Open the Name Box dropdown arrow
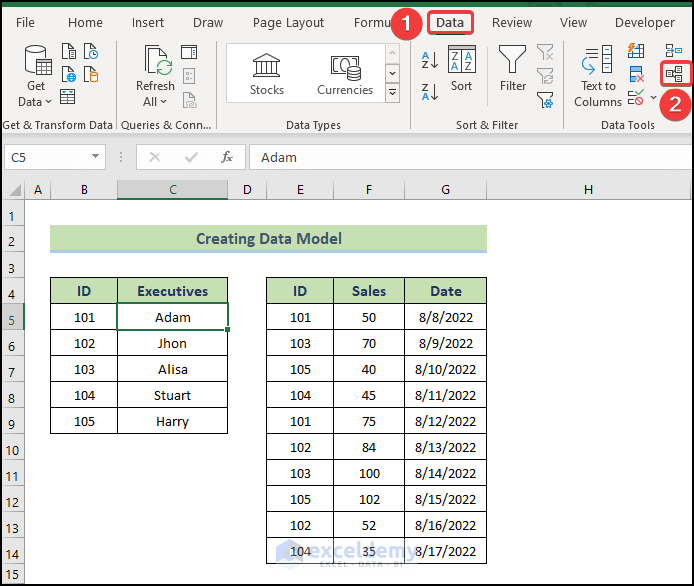 [x=96, y=157]
